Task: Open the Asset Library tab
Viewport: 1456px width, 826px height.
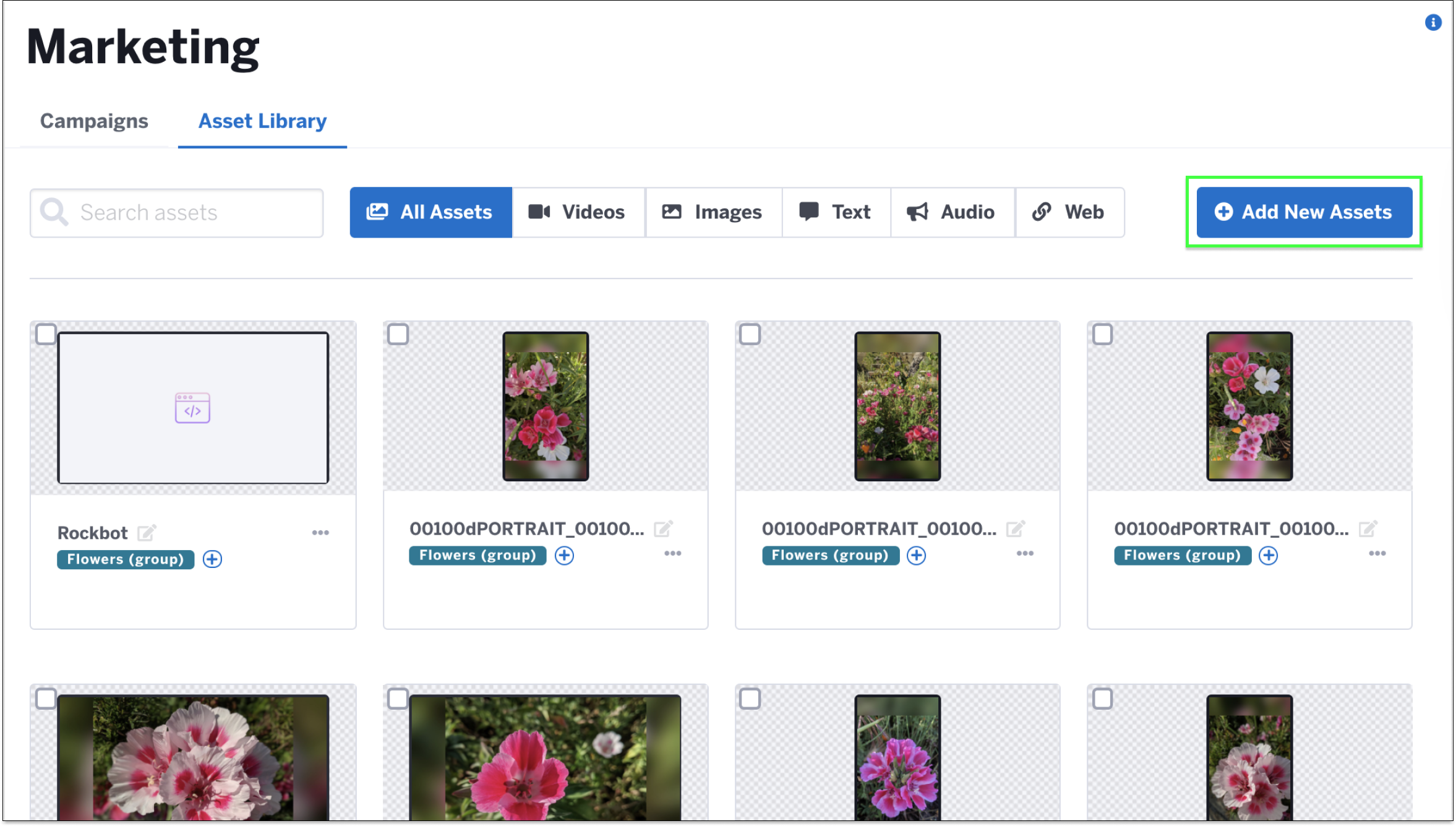Action: point(262,121)
